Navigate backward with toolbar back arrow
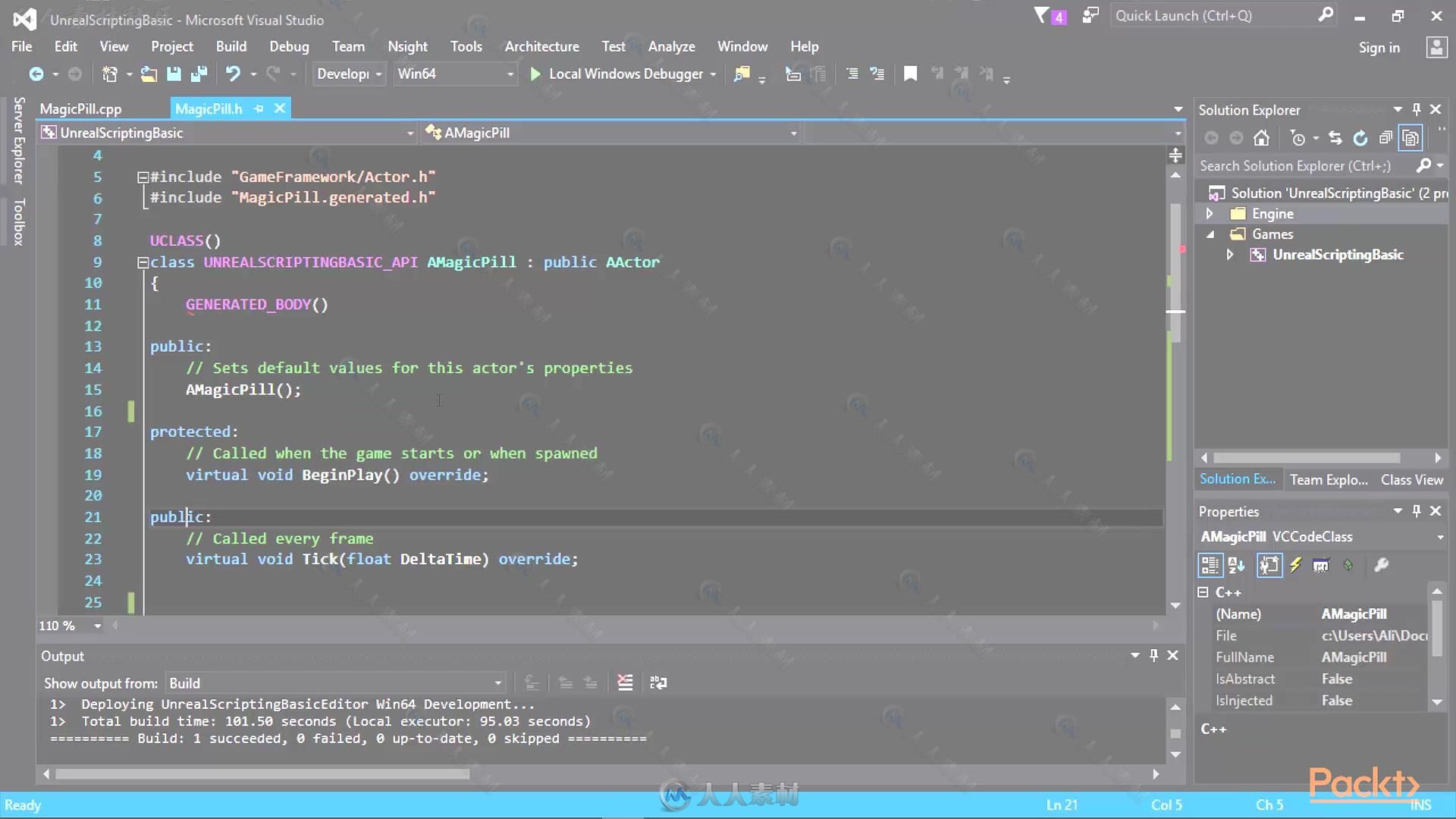The image size is (1456, 819). (36, 74)
